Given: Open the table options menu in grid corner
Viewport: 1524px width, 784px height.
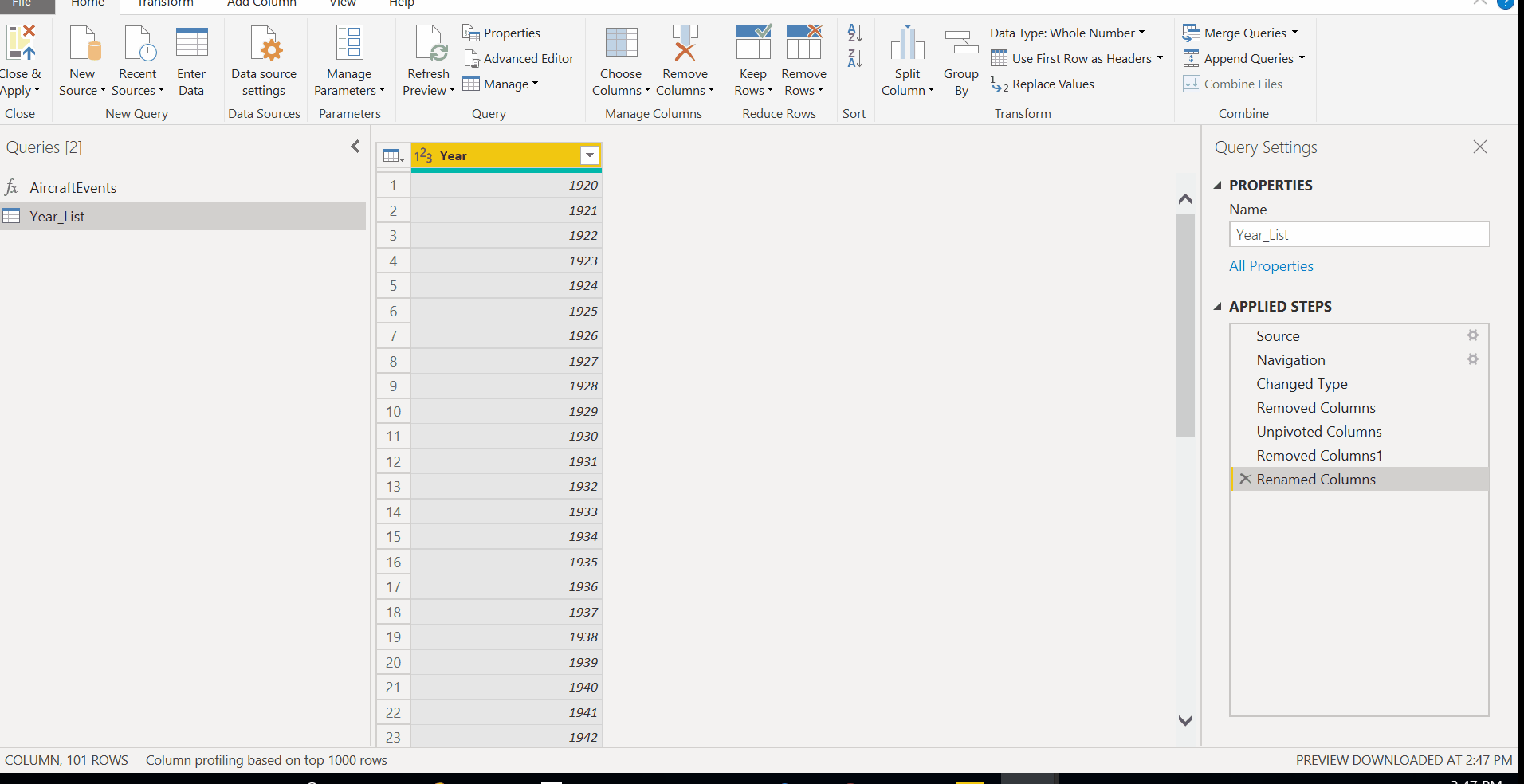Looking at the screenshot, I should 394,155.
